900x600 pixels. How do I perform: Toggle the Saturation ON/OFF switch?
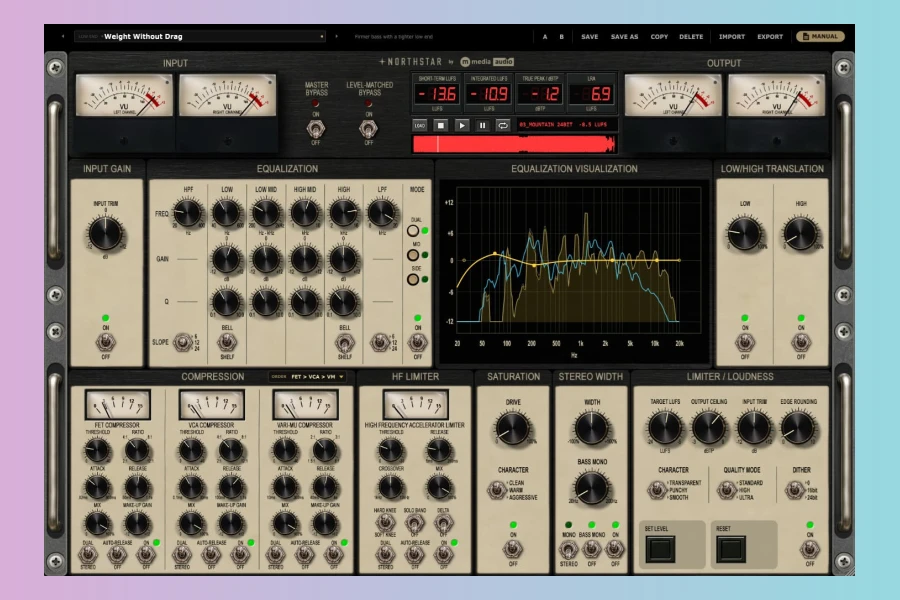point(513,549)
